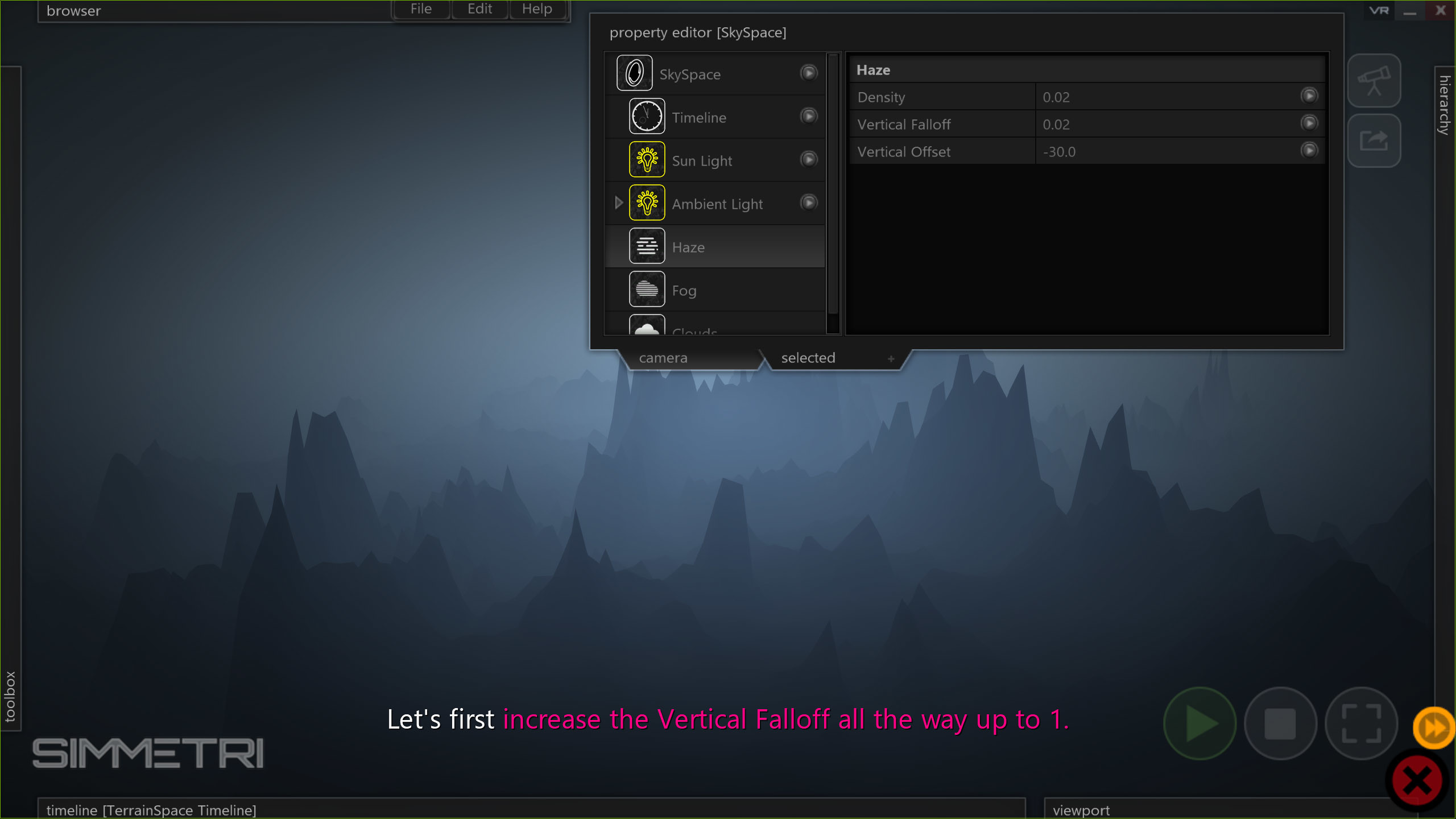The image size is (1456, 819).
Task: Select the Clouds icon
Action: pyautogui.click(x=647, y=329)
